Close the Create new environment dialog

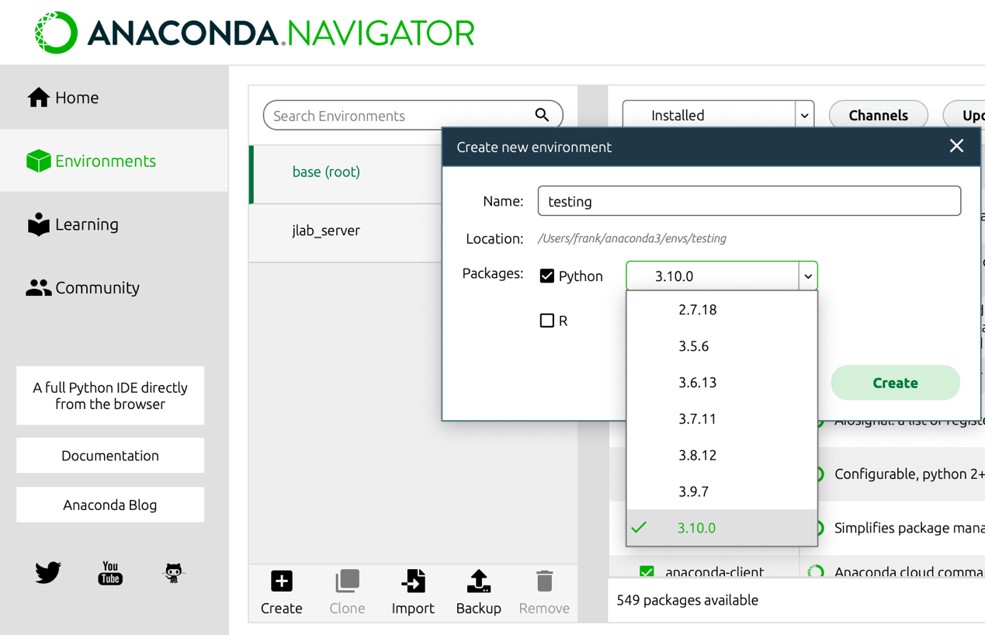click(956, 146)
